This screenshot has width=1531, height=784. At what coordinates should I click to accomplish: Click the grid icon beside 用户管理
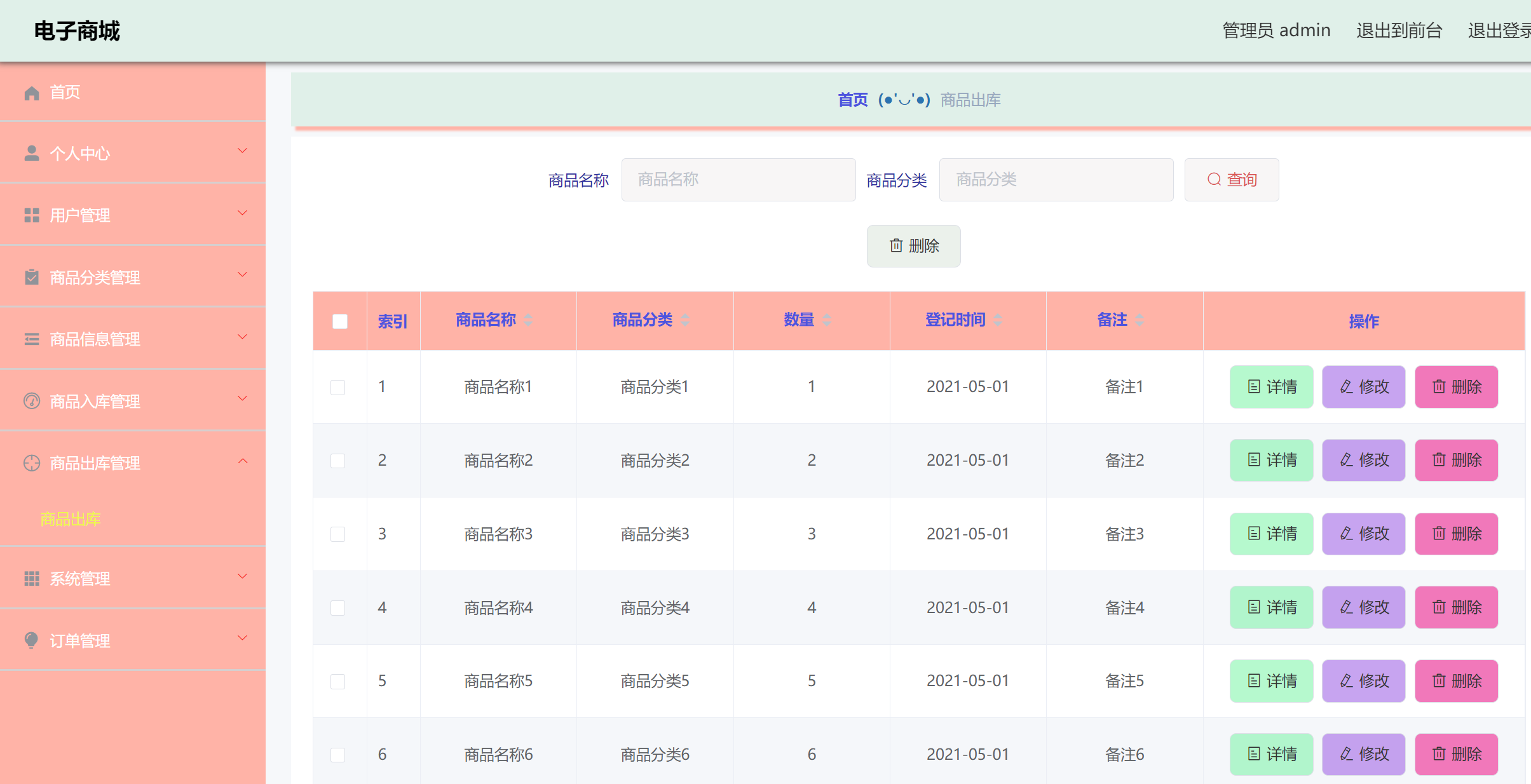pos(32,215)
